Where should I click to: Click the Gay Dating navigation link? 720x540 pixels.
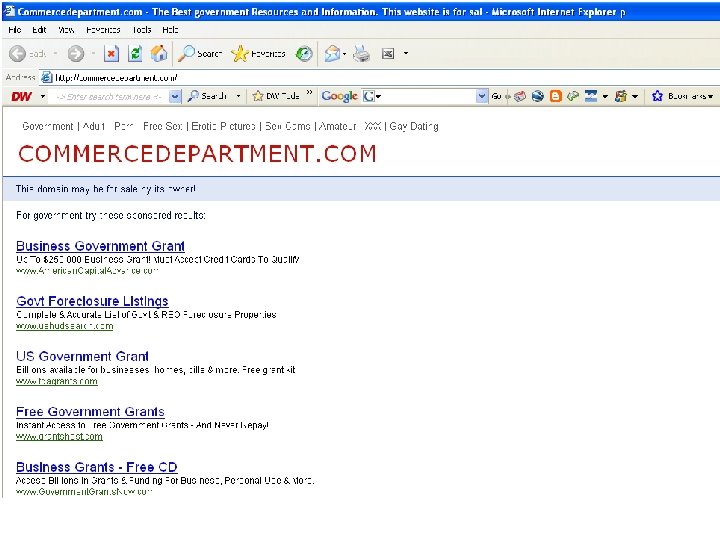pos(414,126)
